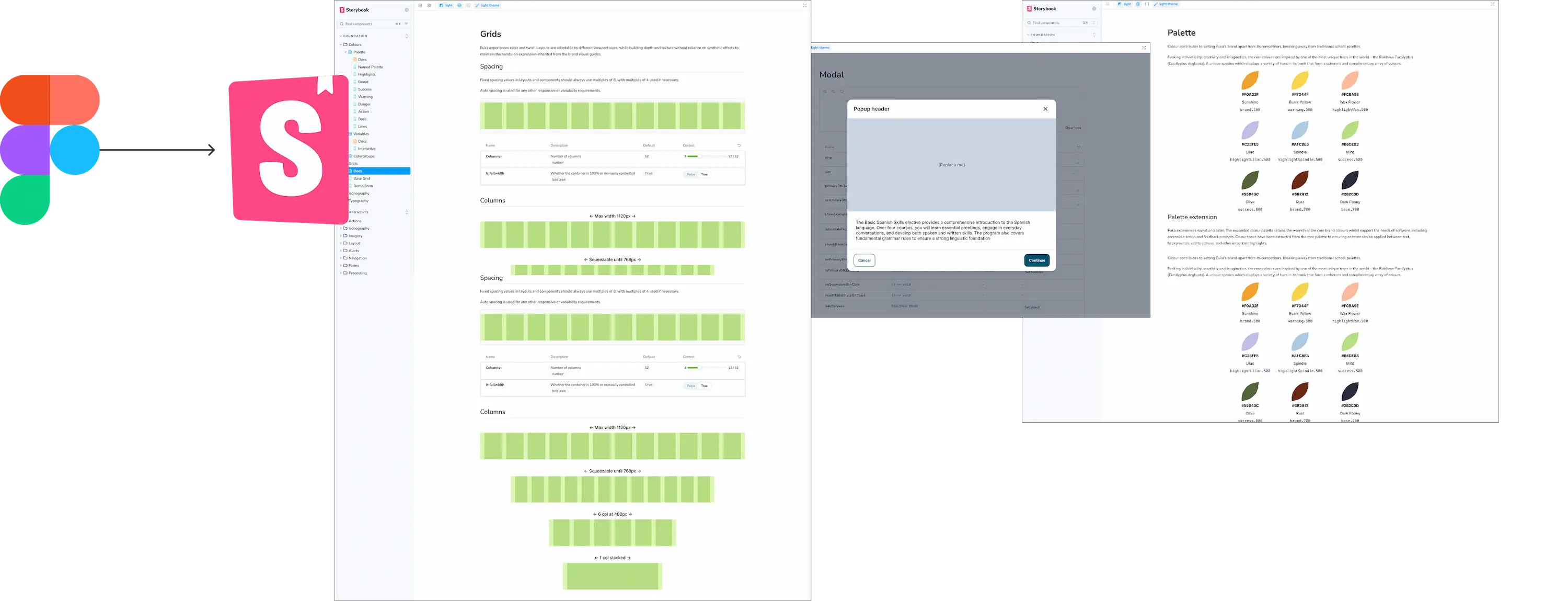Viewport: 1568px width, 601px height.
Task: Click the Colours folder icon in the sidebar
Action: click(345, 44)
